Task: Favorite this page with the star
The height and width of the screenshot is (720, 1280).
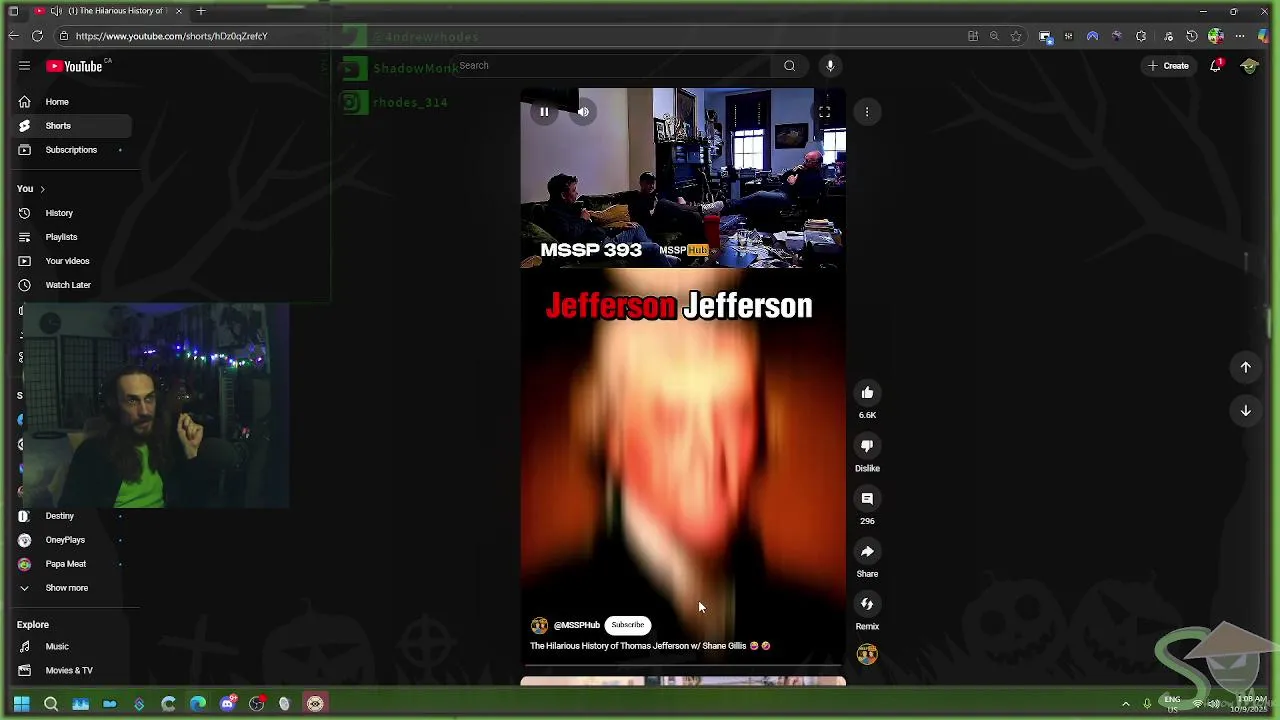Action: [x=1016, y=36]
